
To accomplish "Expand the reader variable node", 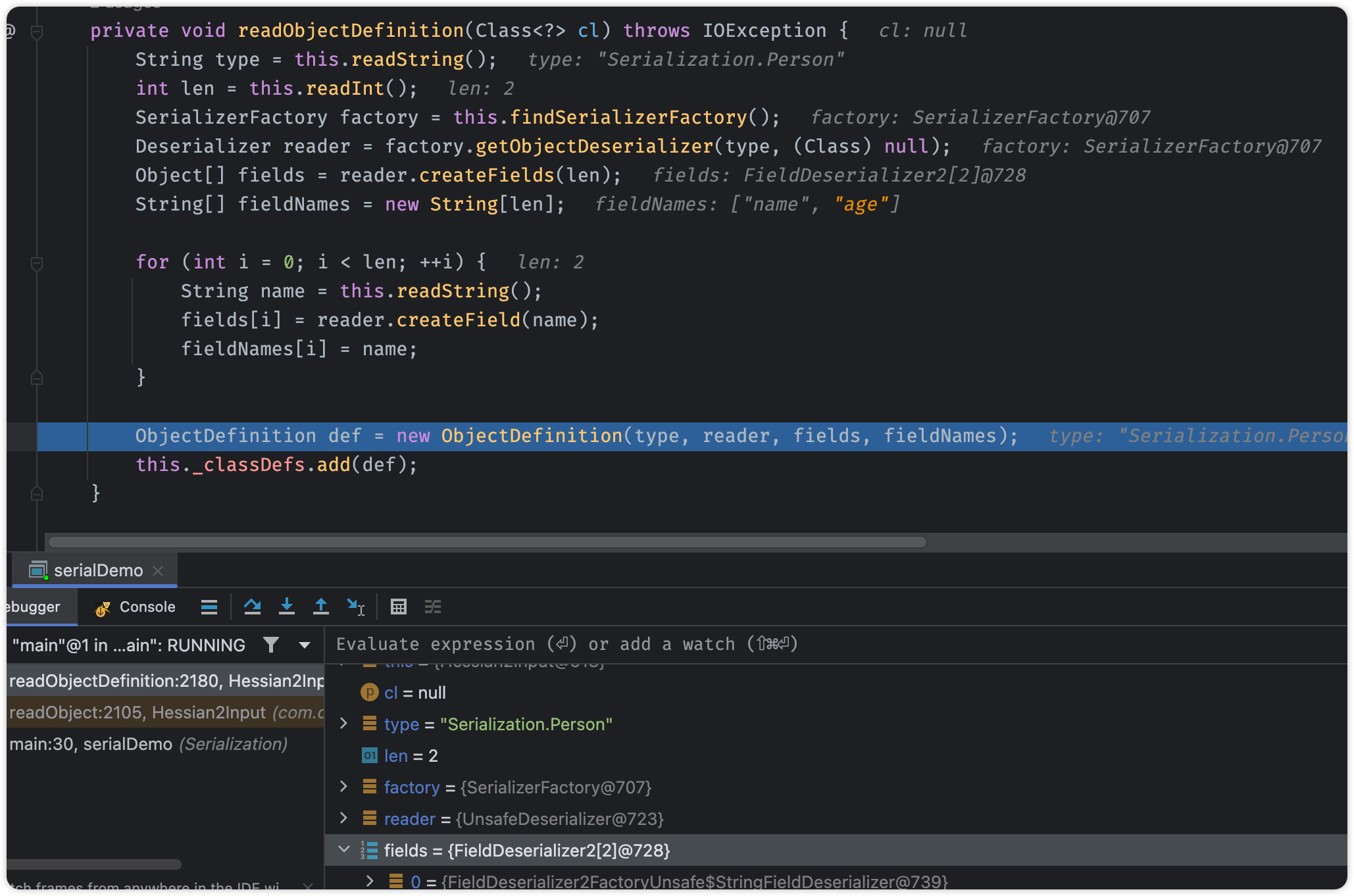I will [x=343, y=818].
